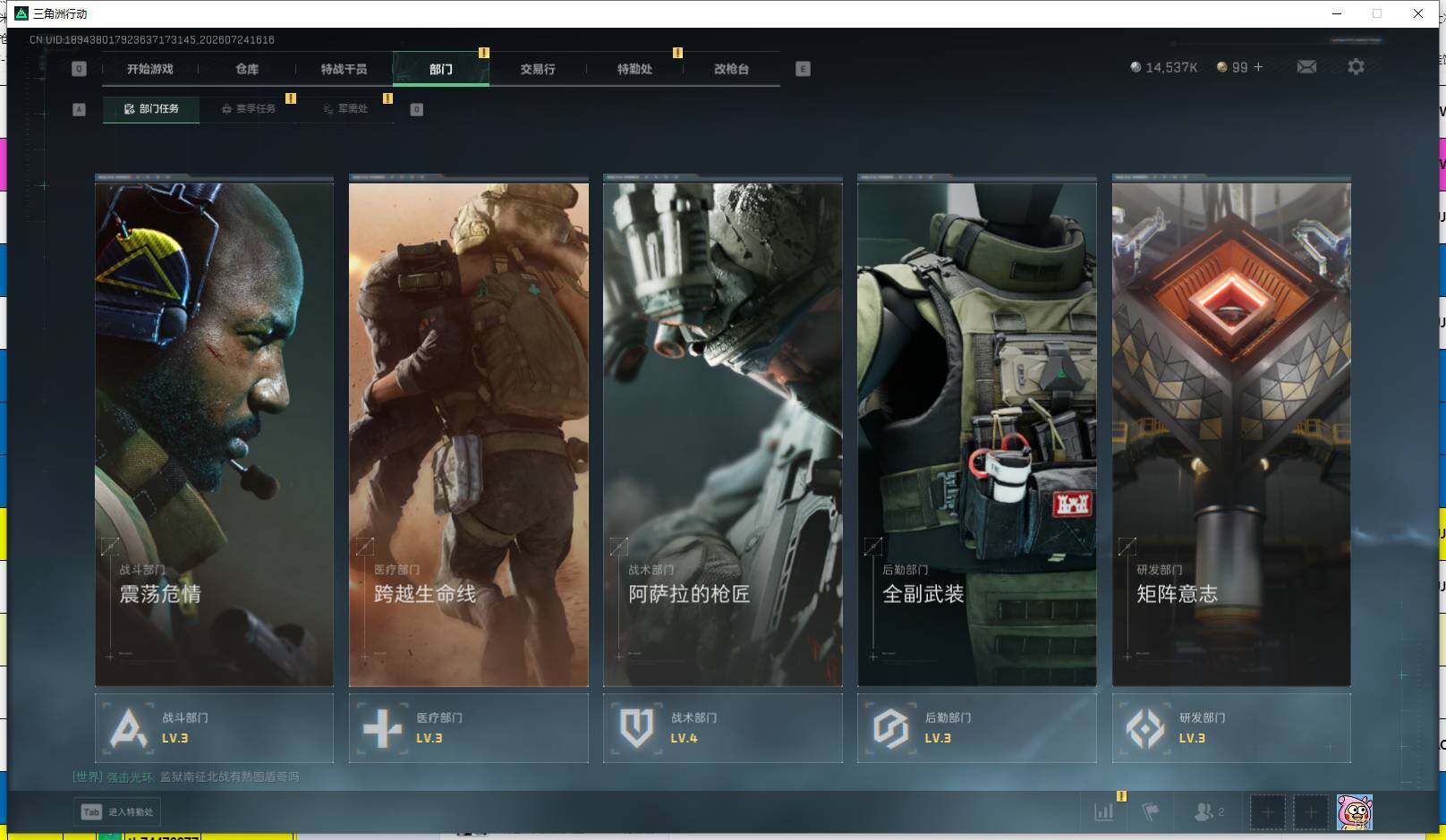Click the 震荡危情 title text
The image size is (1446, 840).
click(x=160, y=594)
